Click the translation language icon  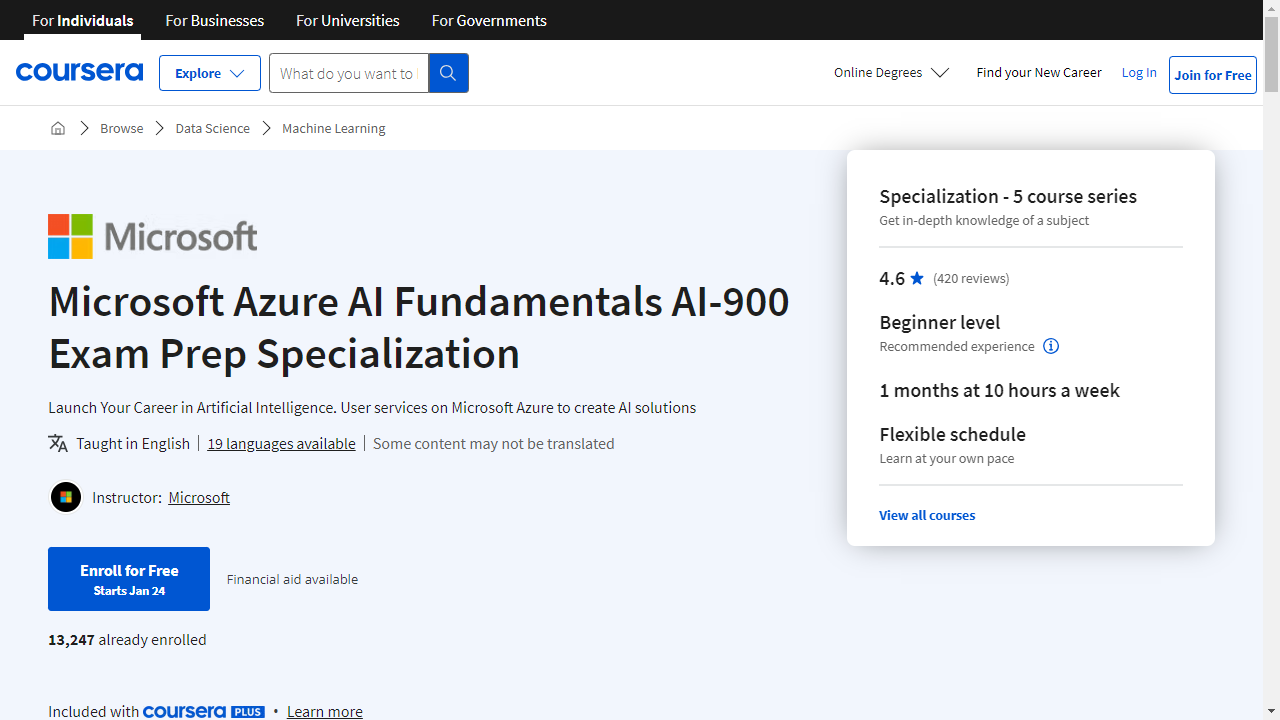[x=58, y=443]
